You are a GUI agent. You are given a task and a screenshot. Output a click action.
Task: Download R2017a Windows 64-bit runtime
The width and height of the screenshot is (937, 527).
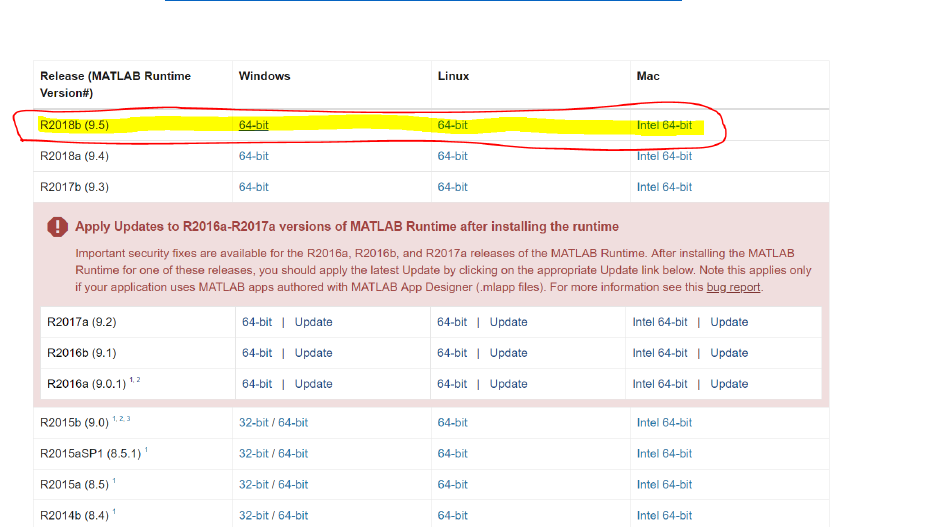click(x=257, y=322)
